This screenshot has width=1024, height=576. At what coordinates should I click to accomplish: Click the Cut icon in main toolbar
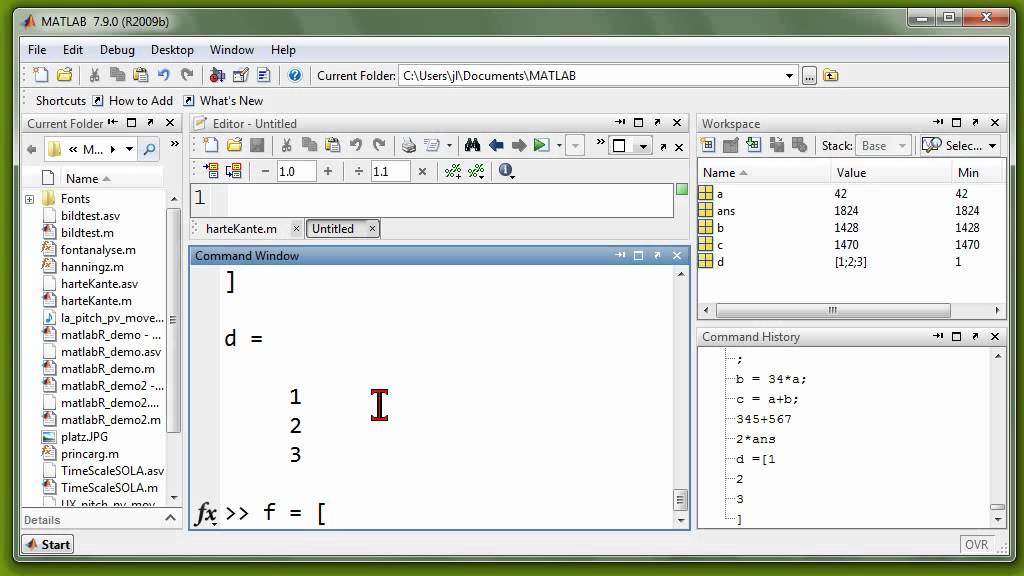click(94, 75)
